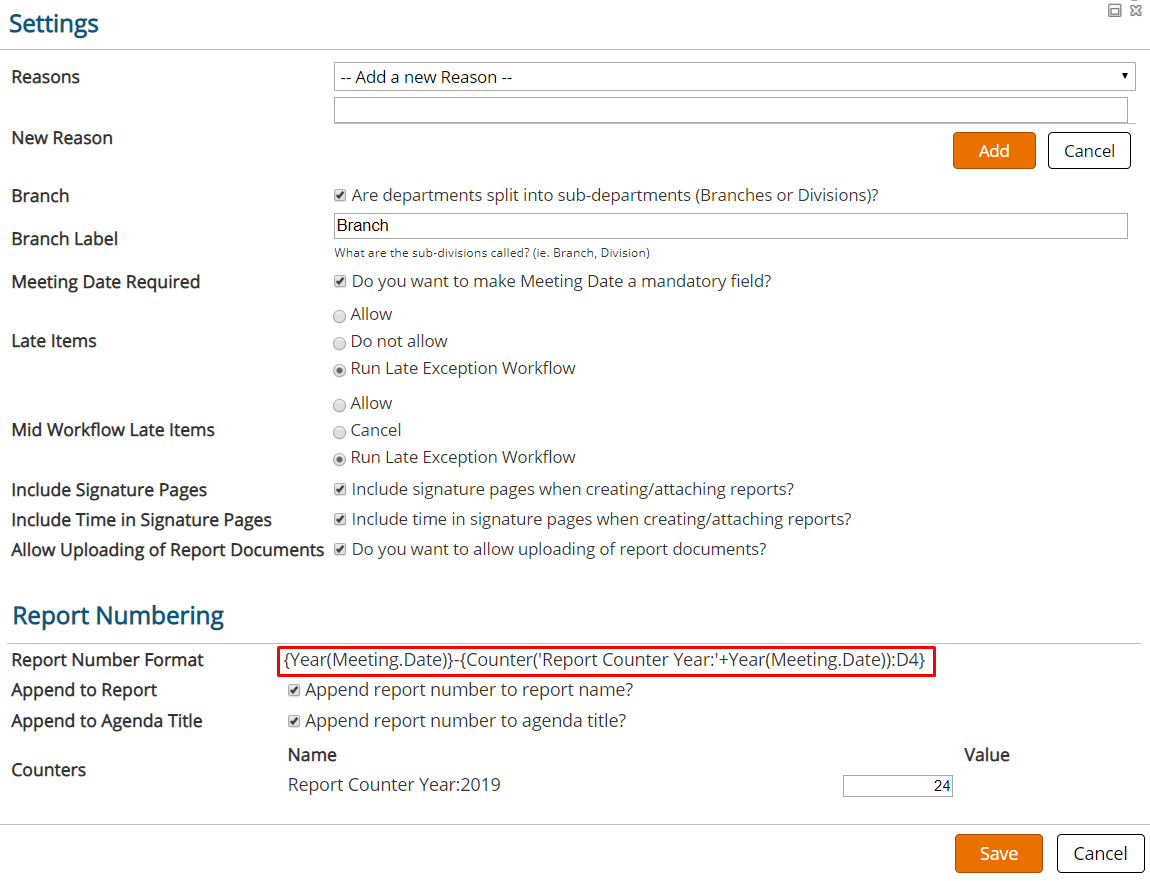
Task: Edit the Branch Label text field
Action: (730, 225)
